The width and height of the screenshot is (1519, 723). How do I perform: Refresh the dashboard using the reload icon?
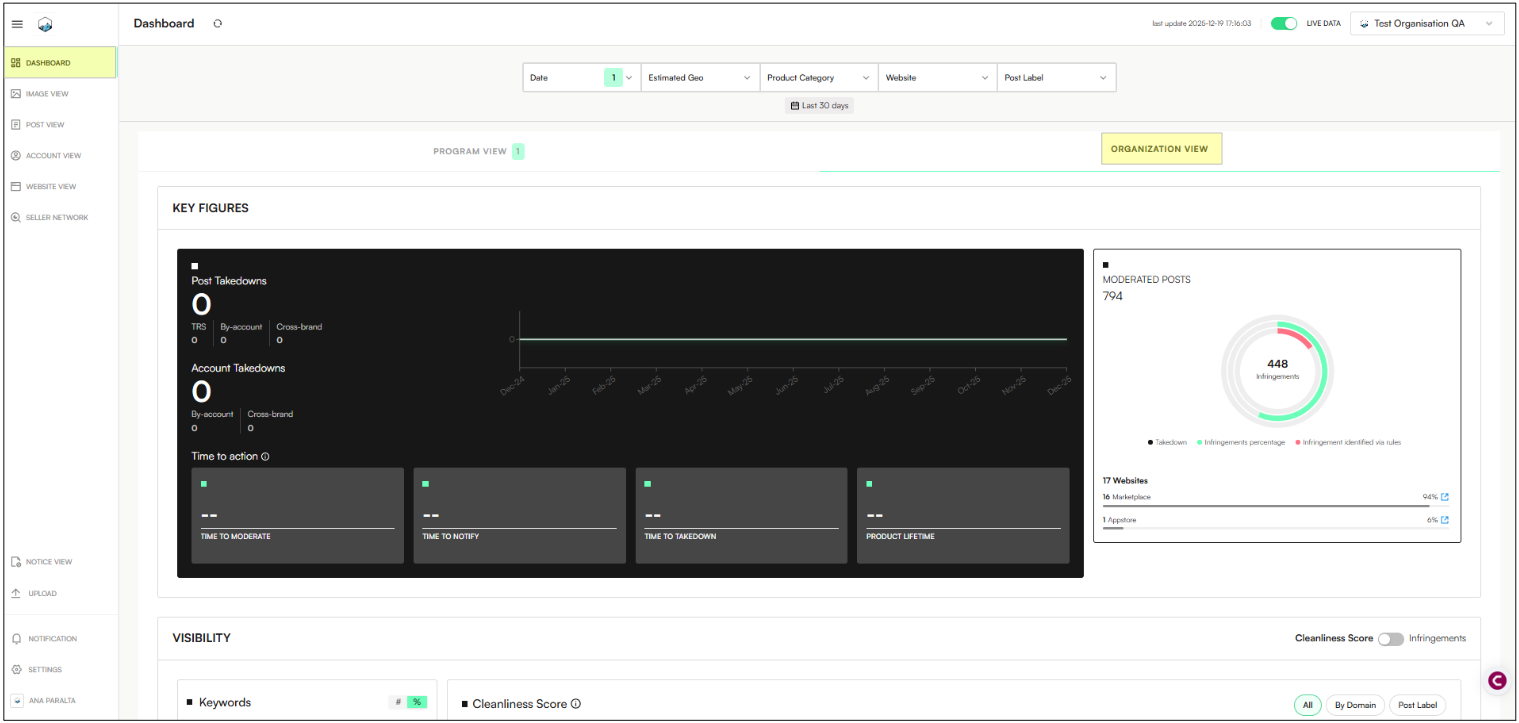218,23
